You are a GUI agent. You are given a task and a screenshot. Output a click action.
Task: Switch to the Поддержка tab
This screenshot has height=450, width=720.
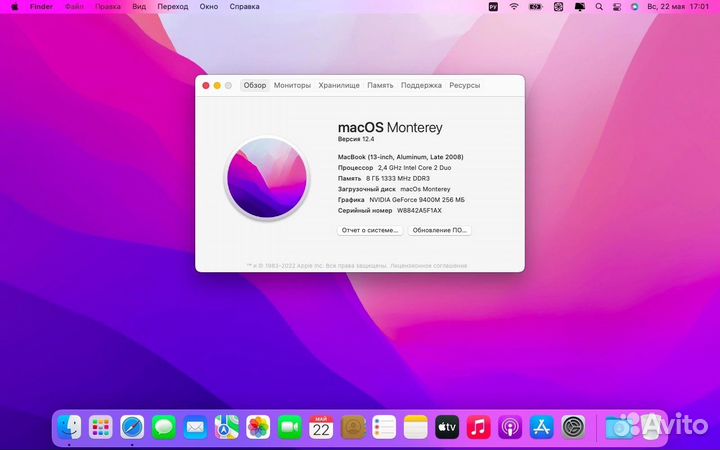421,85
